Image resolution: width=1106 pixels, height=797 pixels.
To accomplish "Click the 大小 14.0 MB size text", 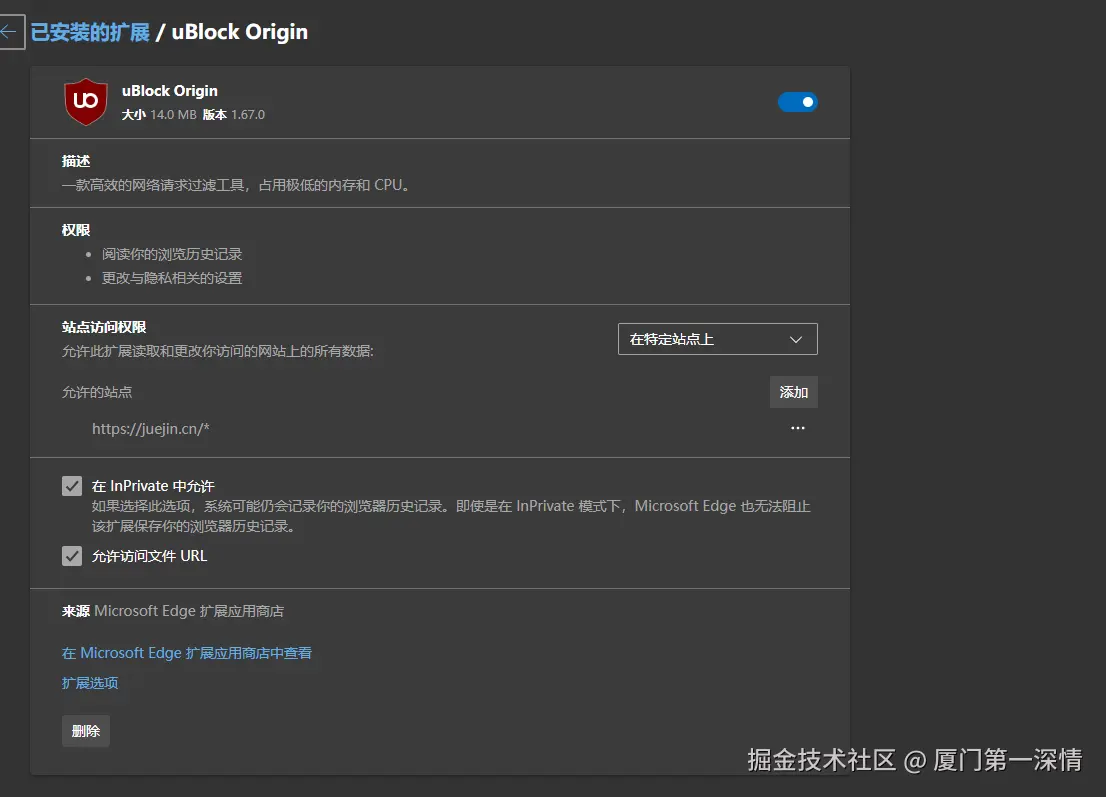I will click(x=159, y=114).
